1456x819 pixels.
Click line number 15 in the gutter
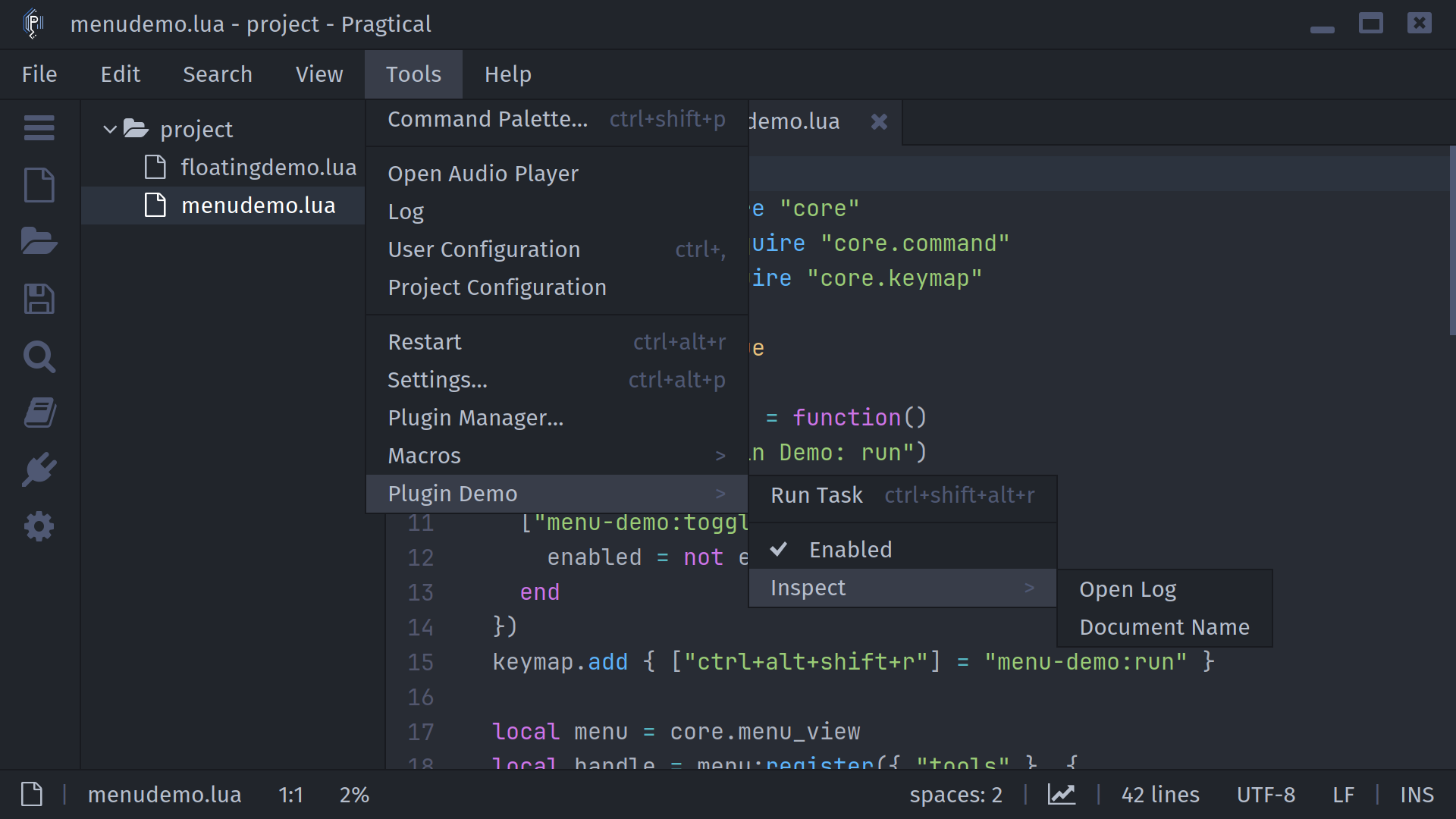coord(421,662)
